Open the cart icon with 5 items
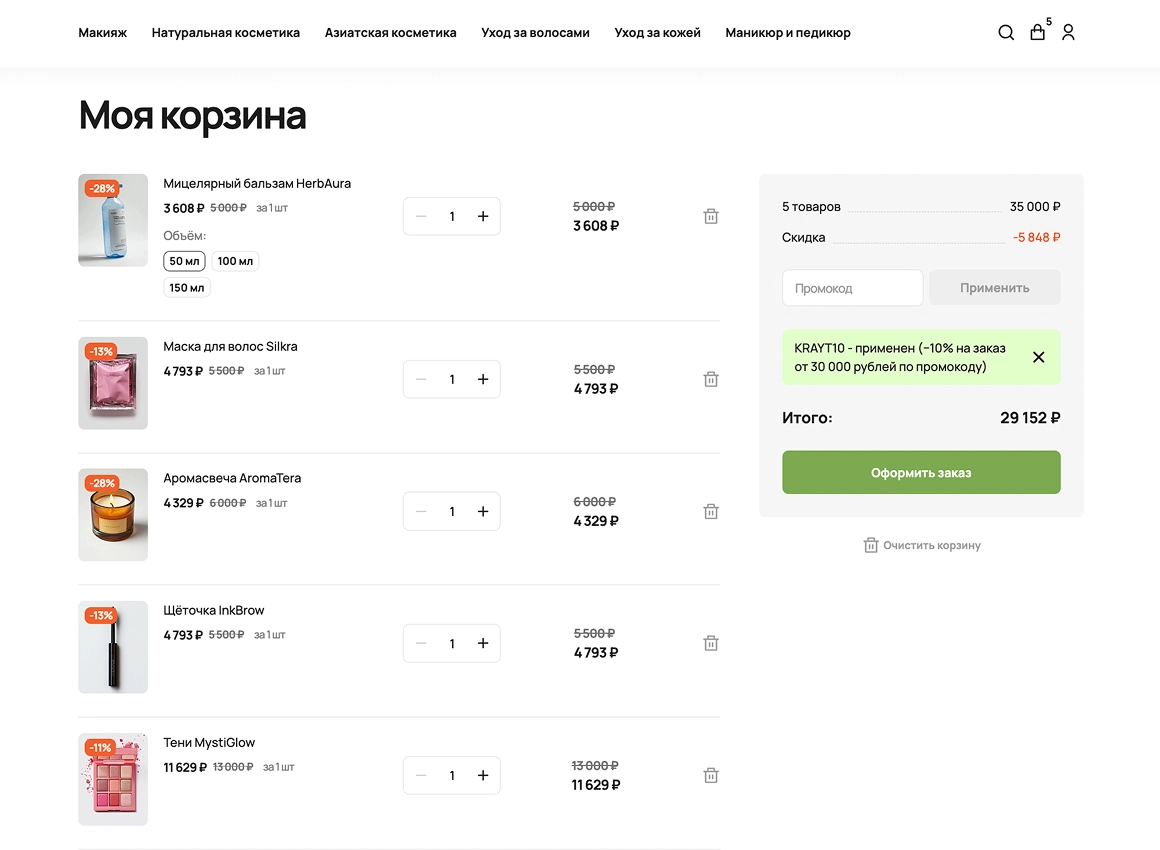The height and width of the screenshot is (850, 1160). 1037,32
